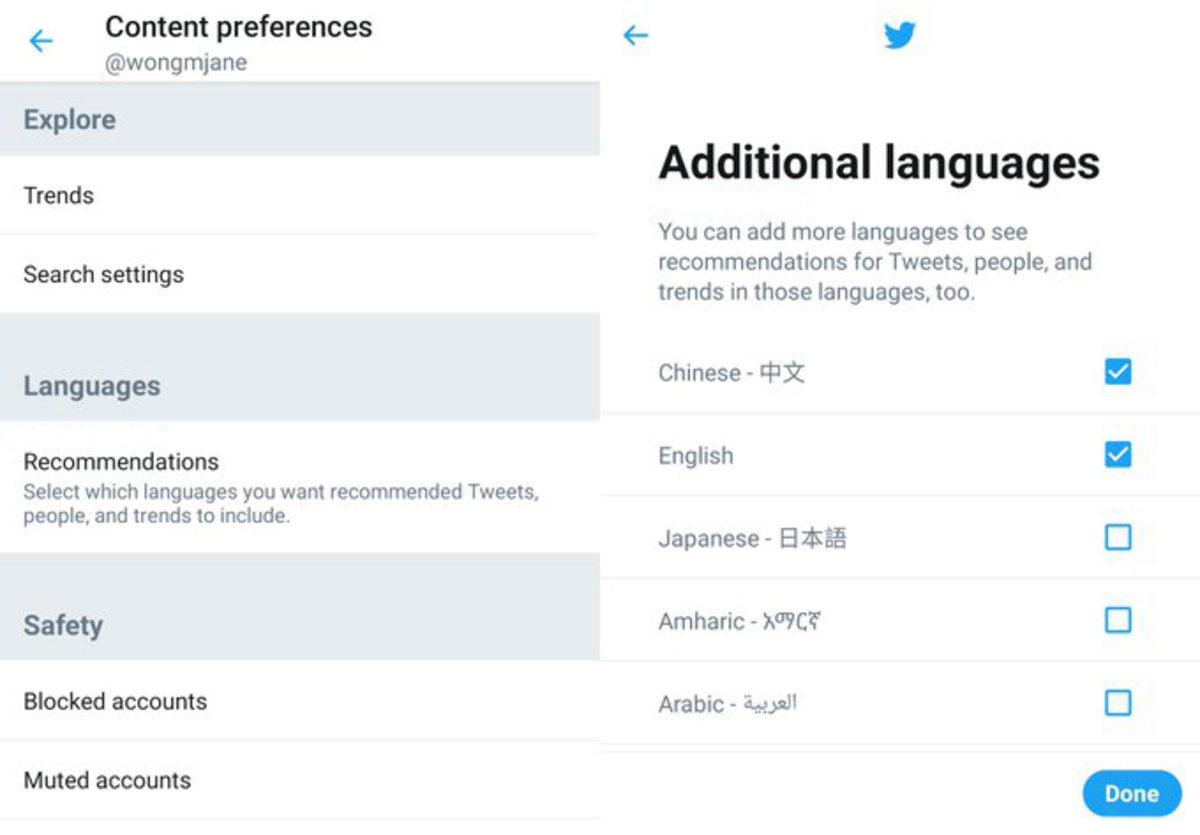This screenshot has width=1200, height=835.
Task: Click the Done button
Action: pos(1131,793)
